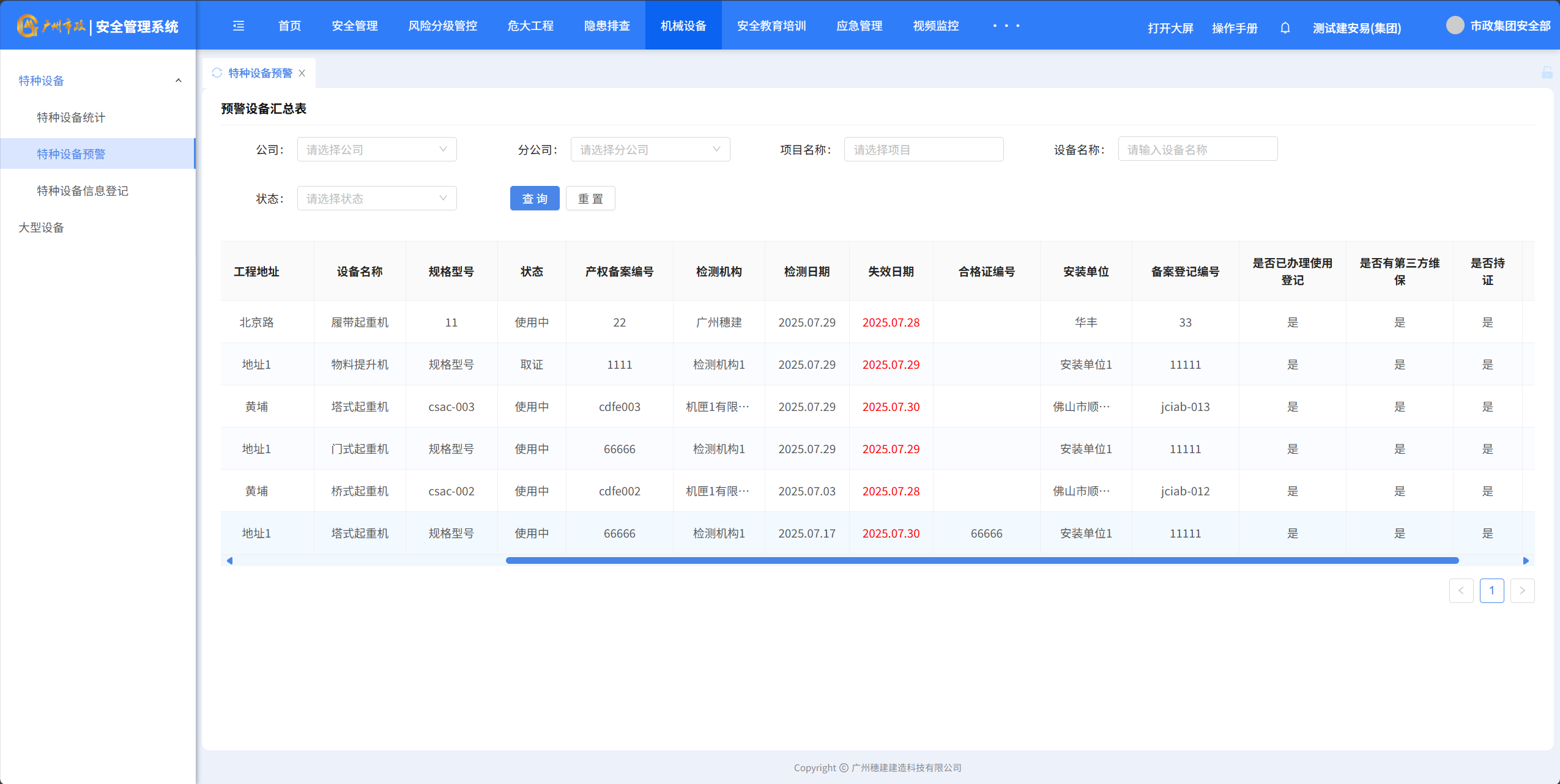Open the more menu ellipsis
The image size is (1560, 784).
tap(1006, 26)
